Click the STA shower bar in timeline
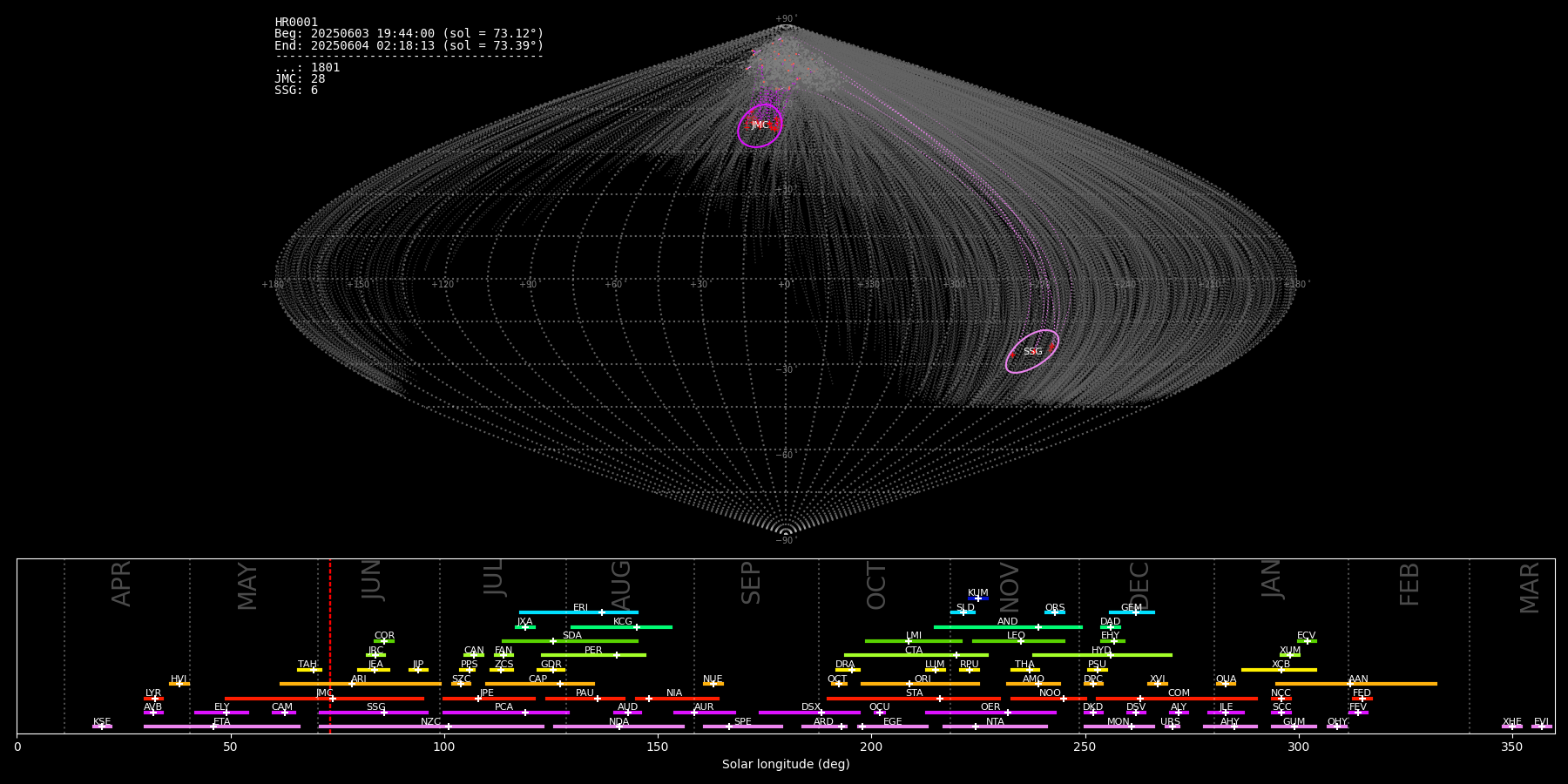 pyautogui.click(x=914, y=699)
